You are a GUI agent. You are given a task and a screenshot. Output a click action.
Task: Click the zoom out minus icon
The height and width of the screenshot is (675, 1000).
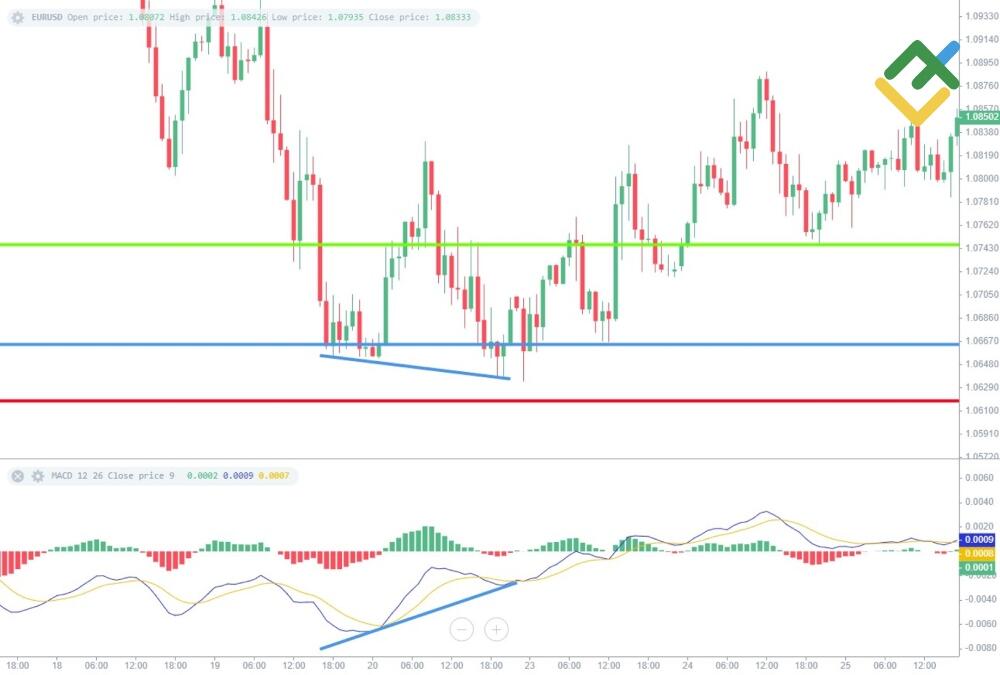pyautogui.click(x=461, y=629)
